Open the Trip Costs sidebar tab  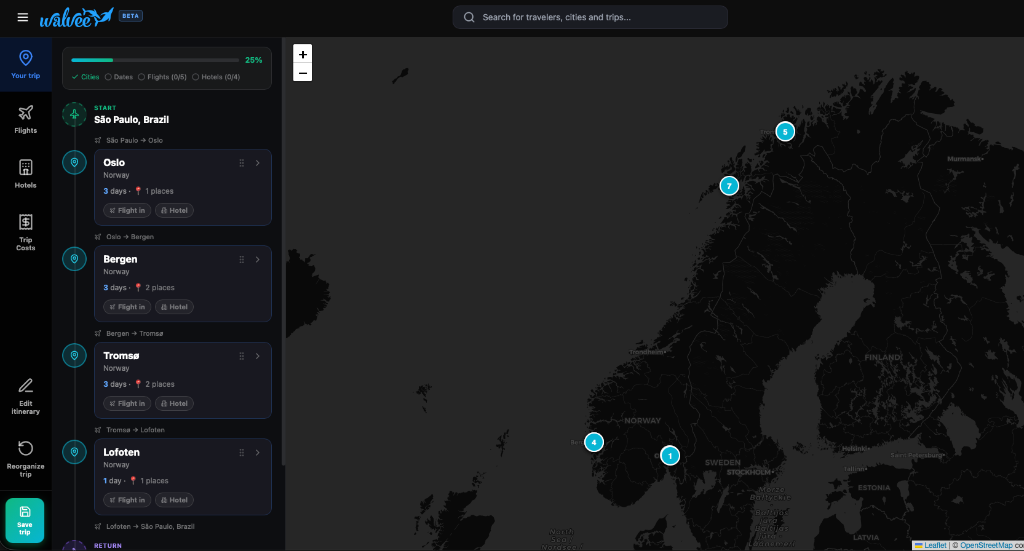(x=25, y=232)
